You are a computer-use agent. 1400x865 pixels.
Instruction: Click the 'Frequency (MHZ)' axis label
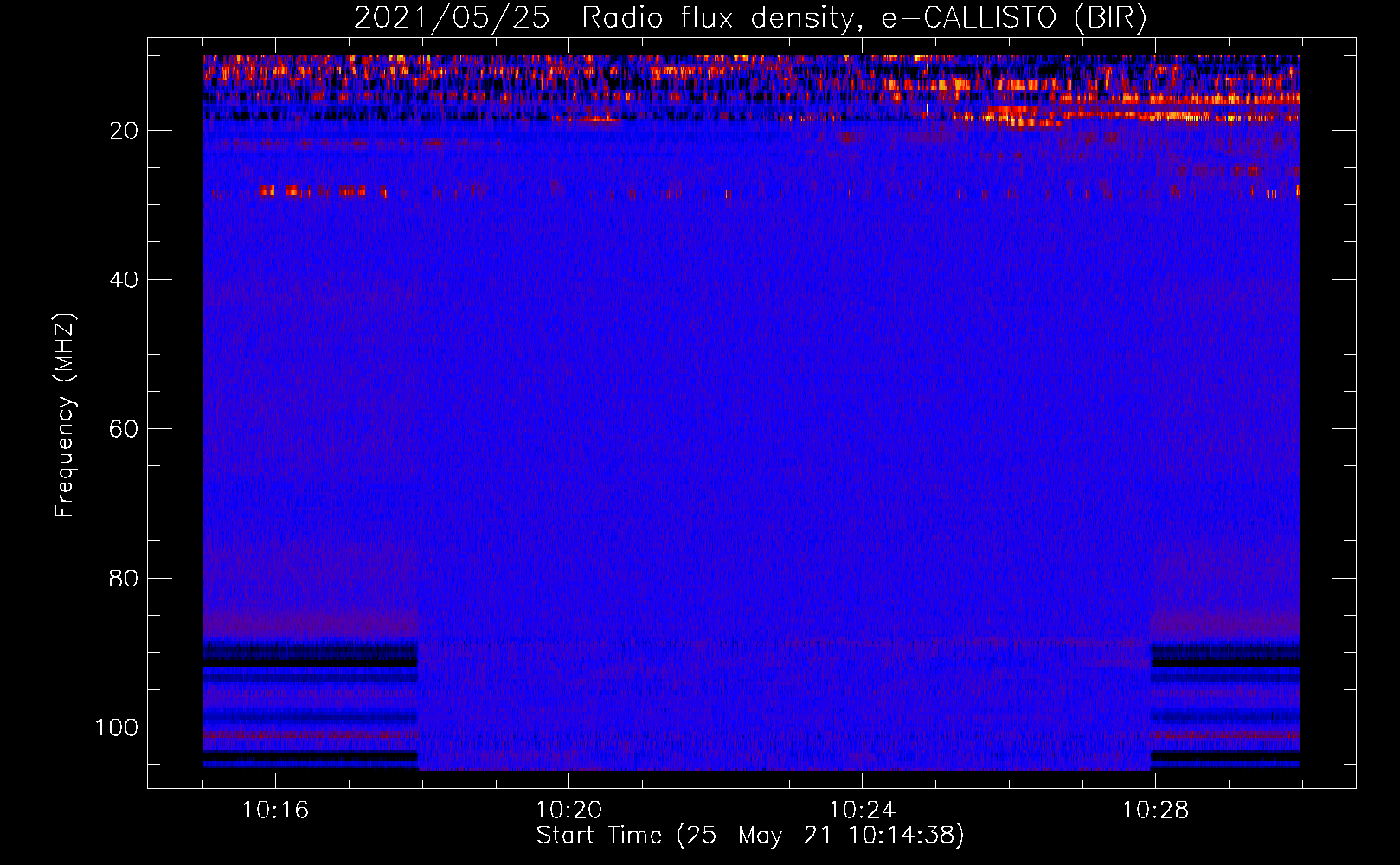pos(65,415)
